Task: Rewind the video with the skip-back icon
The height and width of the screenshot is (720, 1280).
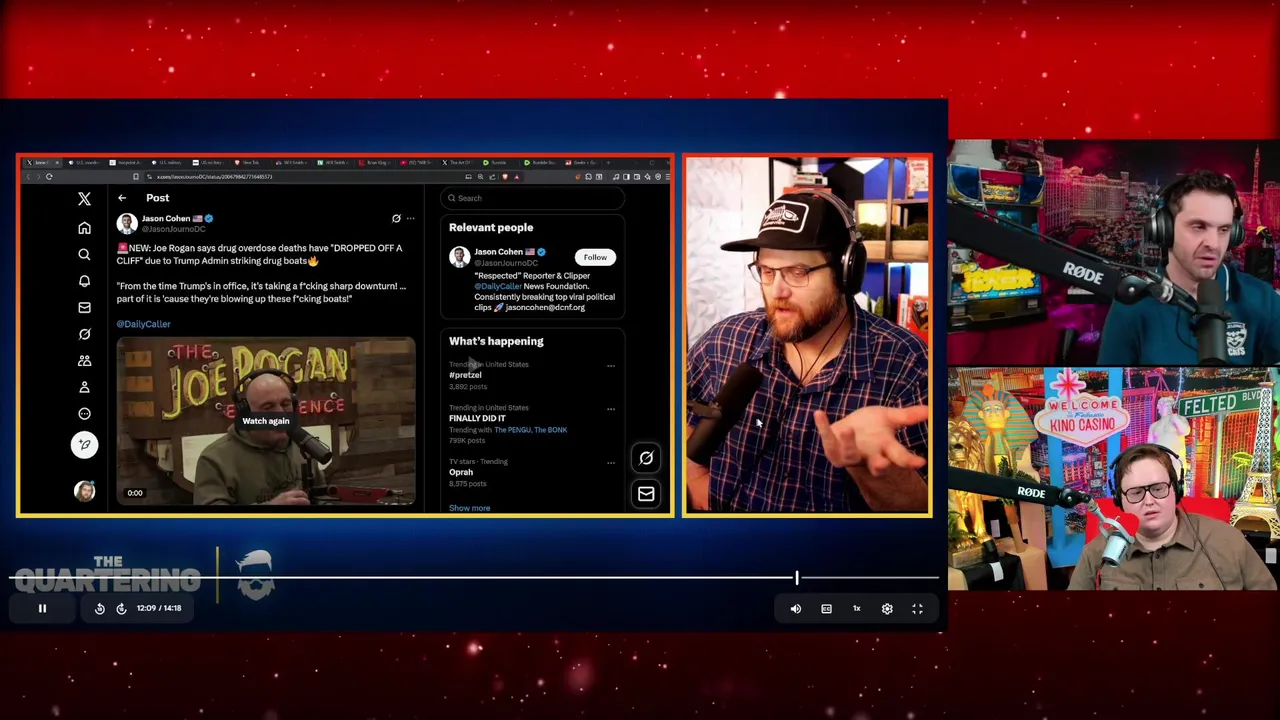Action: (x=100, y=608)
